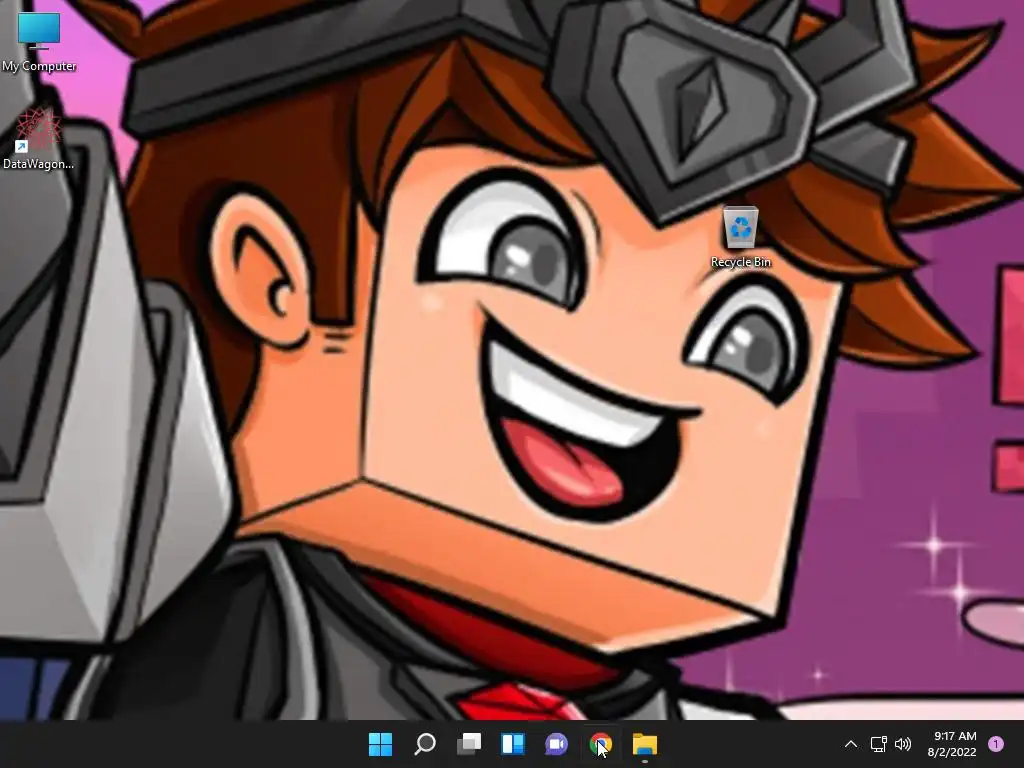Viewport: 1024px width, 768px height.
Task: Open Task View on taskbar
Action: [x=469, y=744]
